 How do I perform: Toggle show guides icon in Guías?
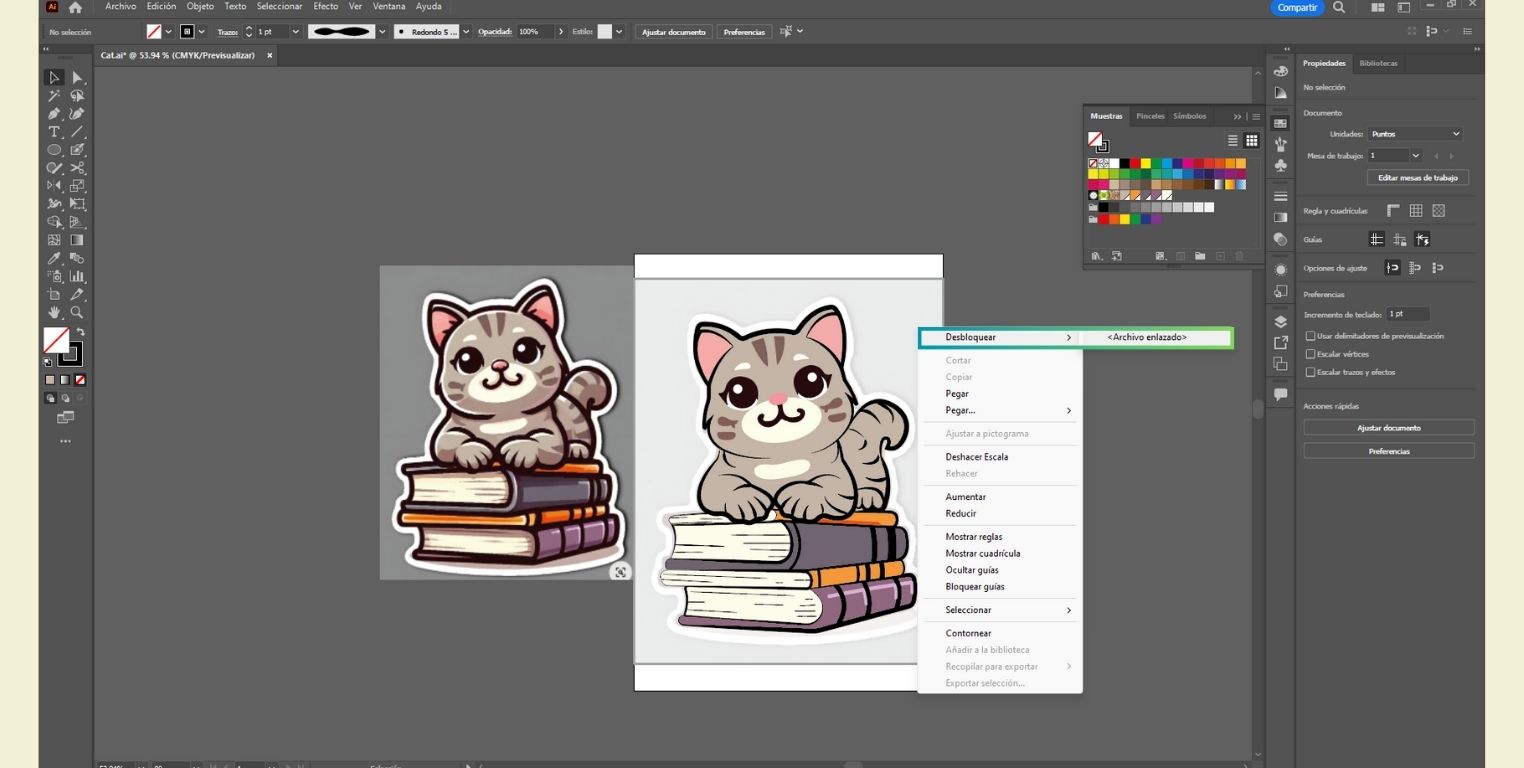coord(1377,239)
